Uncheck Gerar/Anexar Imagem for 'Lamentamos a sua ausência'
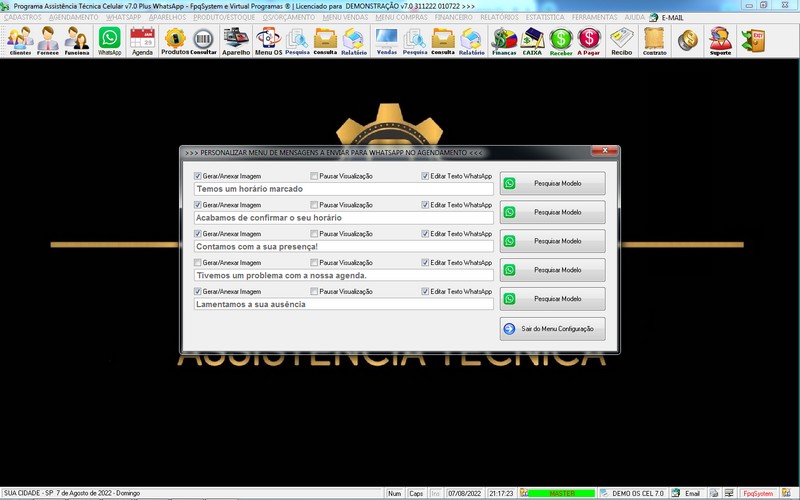Screen dimensions: 800x500 197,291
